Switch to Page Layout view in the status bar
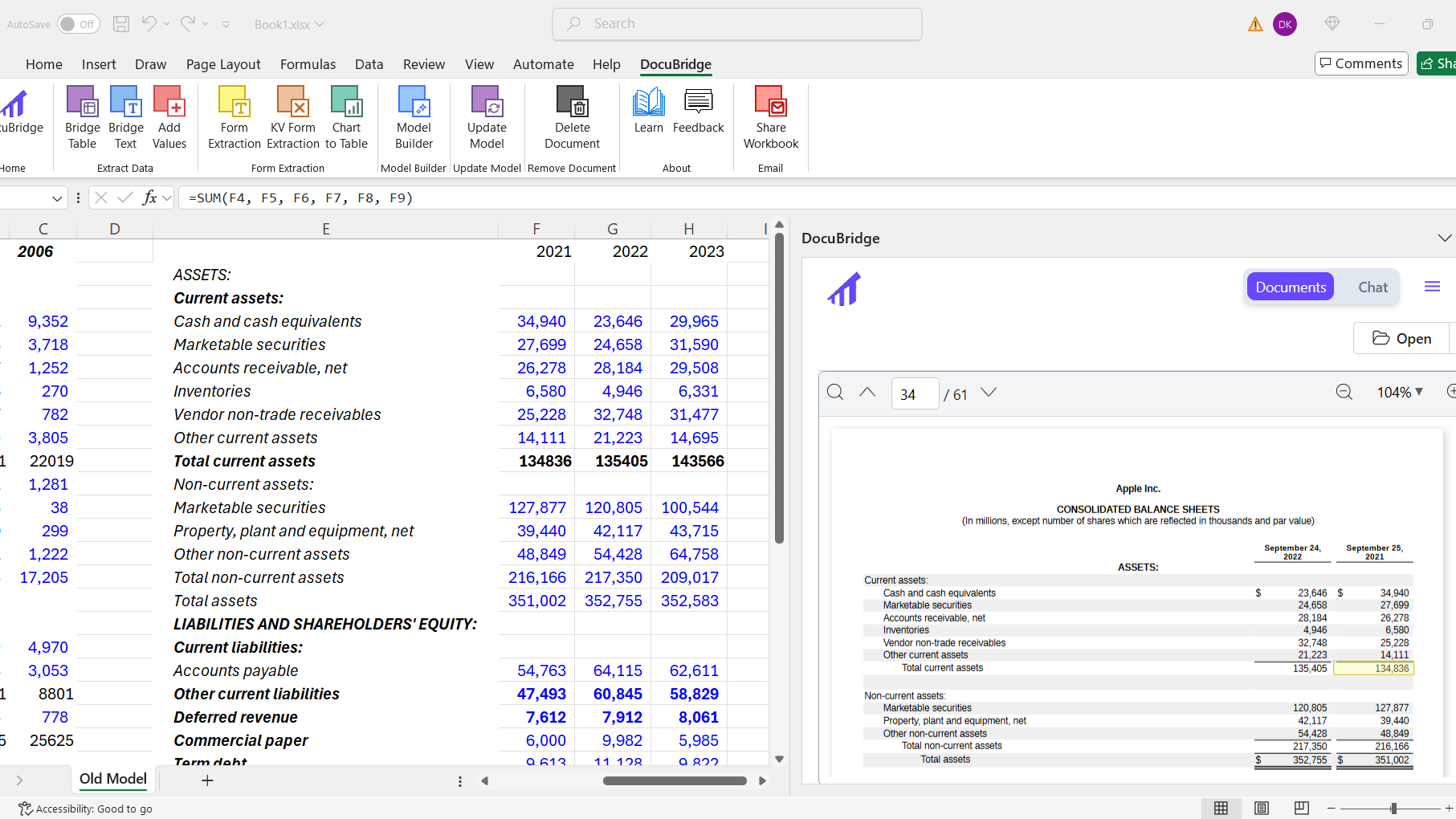The width and height of the screenshot is (1456, 819). (1262, 809)
